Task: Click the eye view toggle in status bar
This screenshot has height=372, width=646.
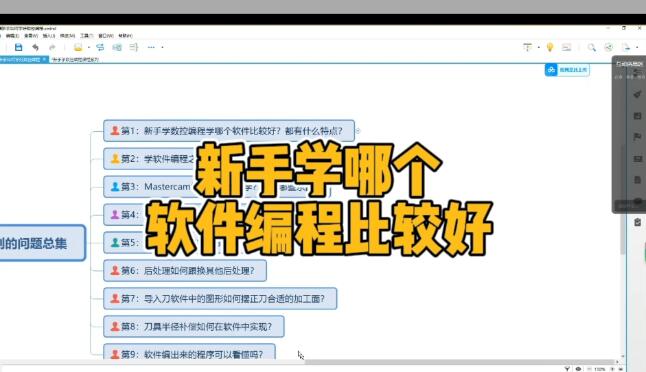Action: click(578, 369)
